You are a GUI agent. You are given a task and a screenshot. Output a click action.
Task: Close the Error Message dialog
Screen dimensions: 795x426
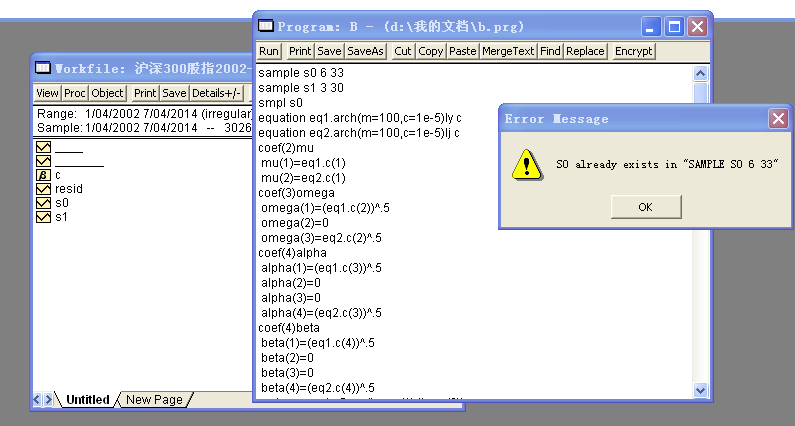tap(778, 119)
